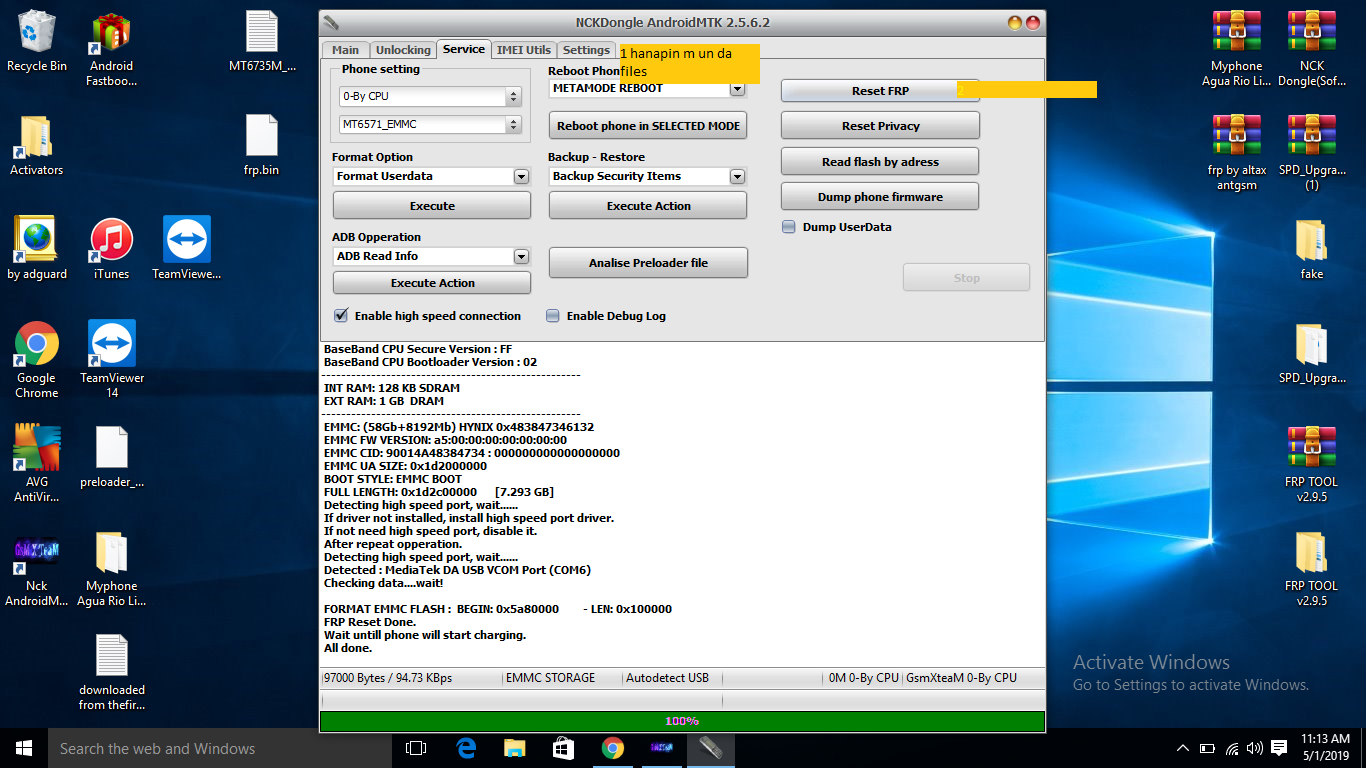Open the Android Fastboot desktop shortcut
The width and height of the screenshot is (1366, 768).
click(x=111, y=48)
